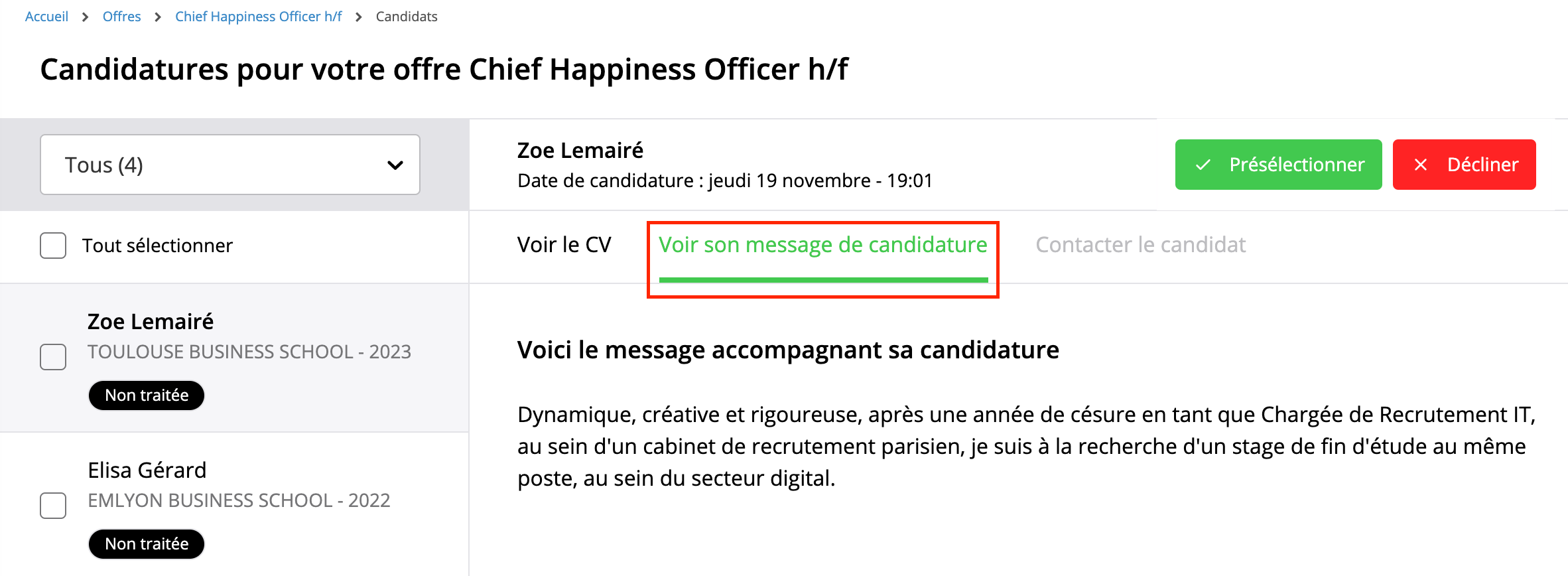Open the Contacter le candidat tab
This screenshot has width=1568, height=576.
(1142, 244)
